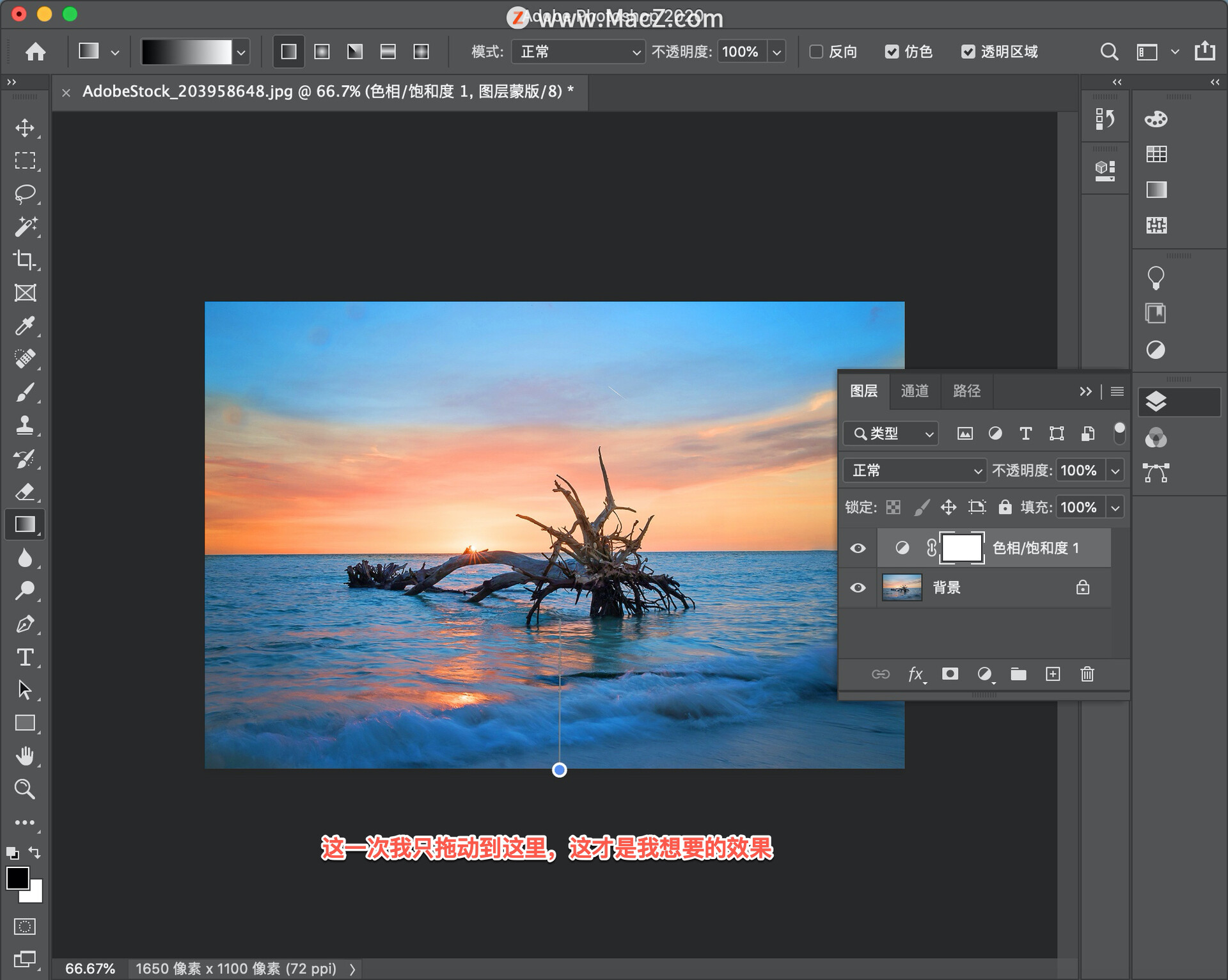Open the 模式 blend mode dropdown

coord(578,52)
